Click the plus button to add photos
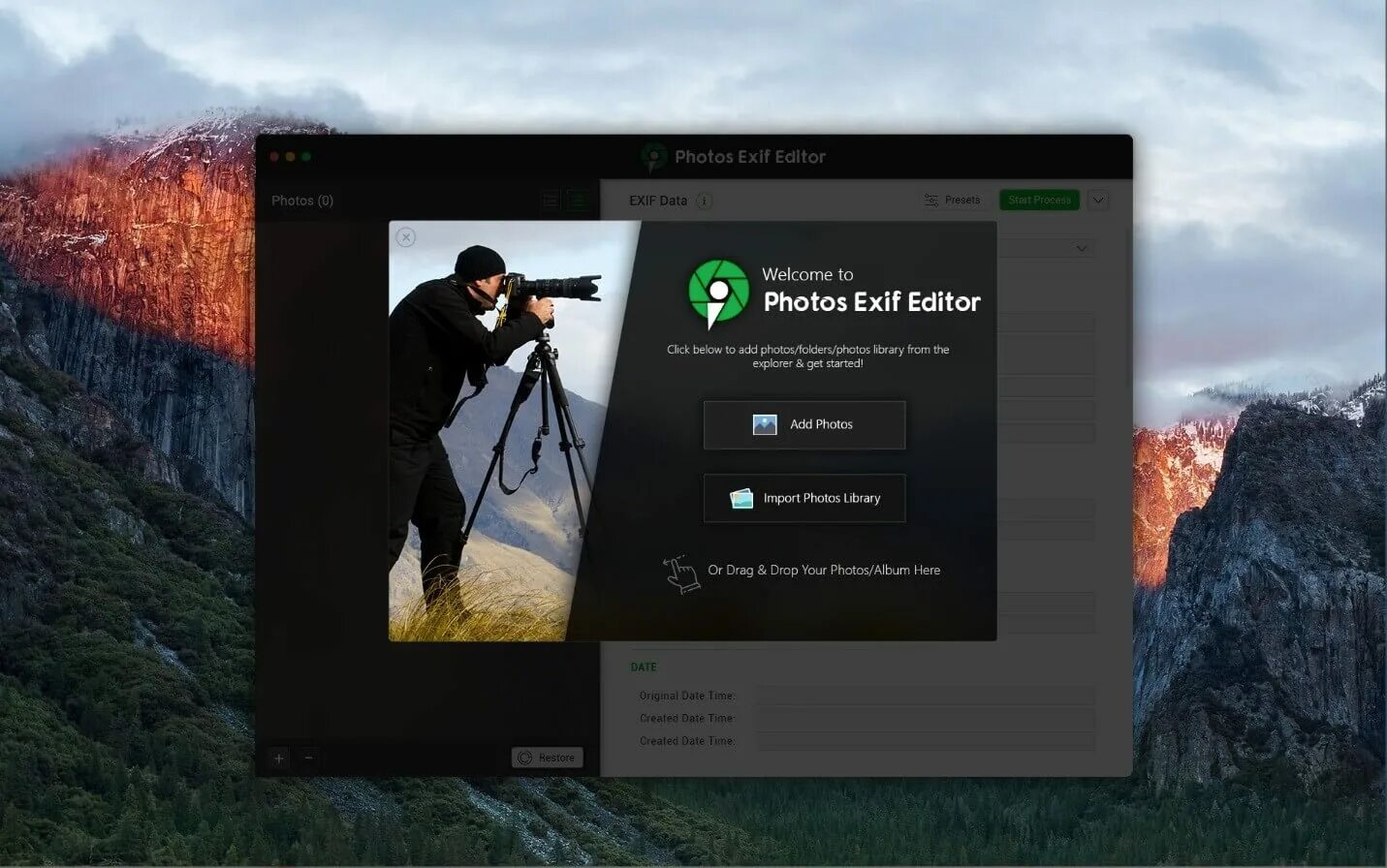 279,759
